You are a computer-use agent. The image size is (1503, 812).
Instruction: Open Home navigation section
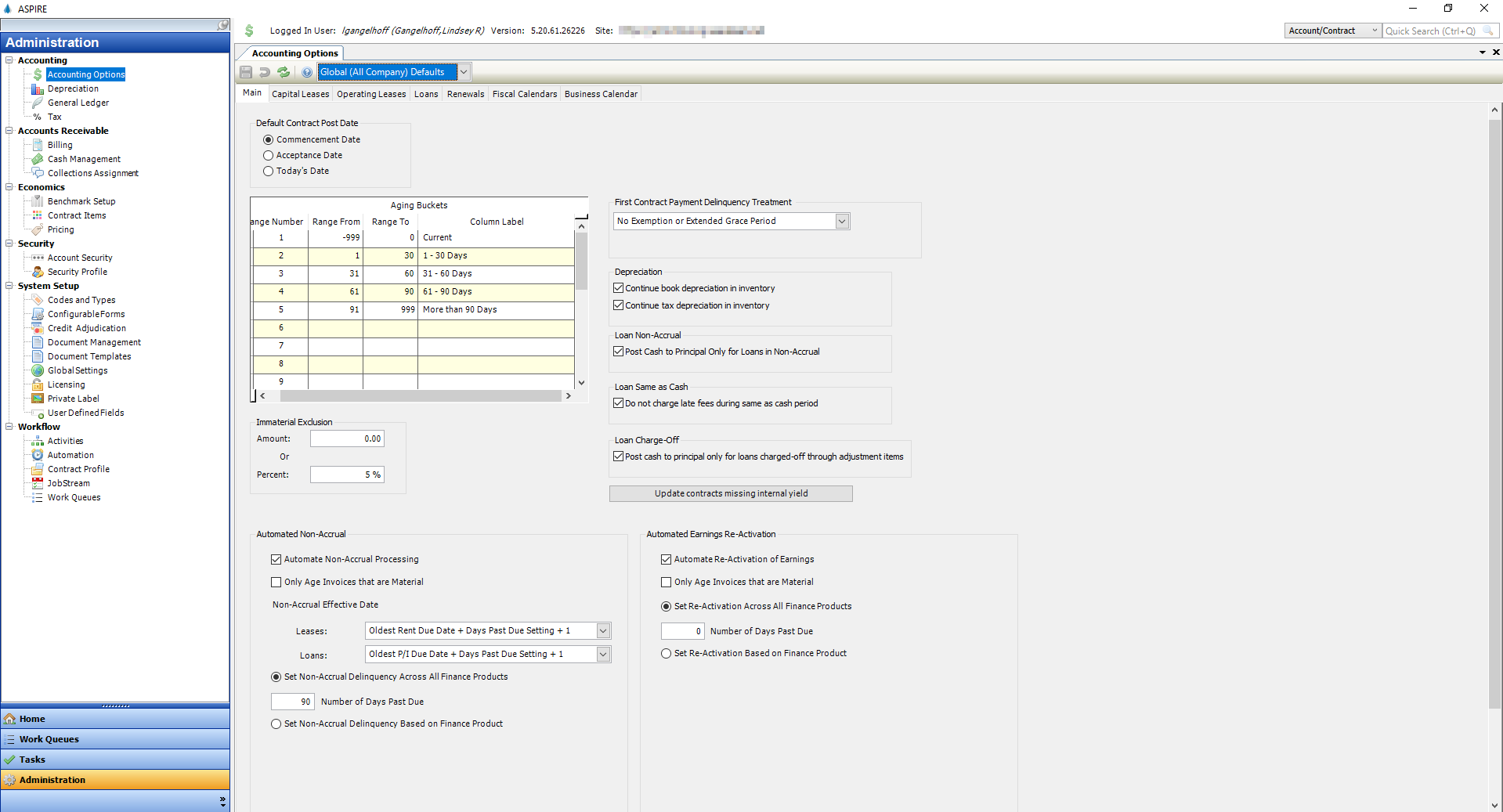click(115, 719)
